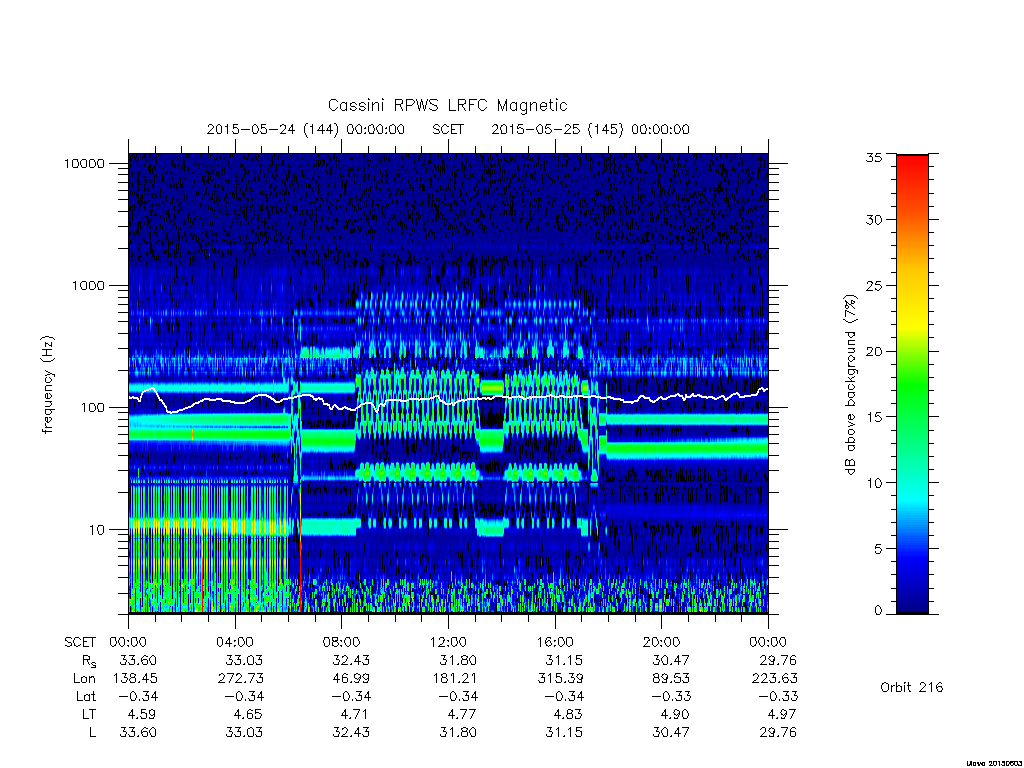Click the plot title Cassini RPWS LRFC Magnetic
Screen dimensions: 1024x768
click(447, 105)
